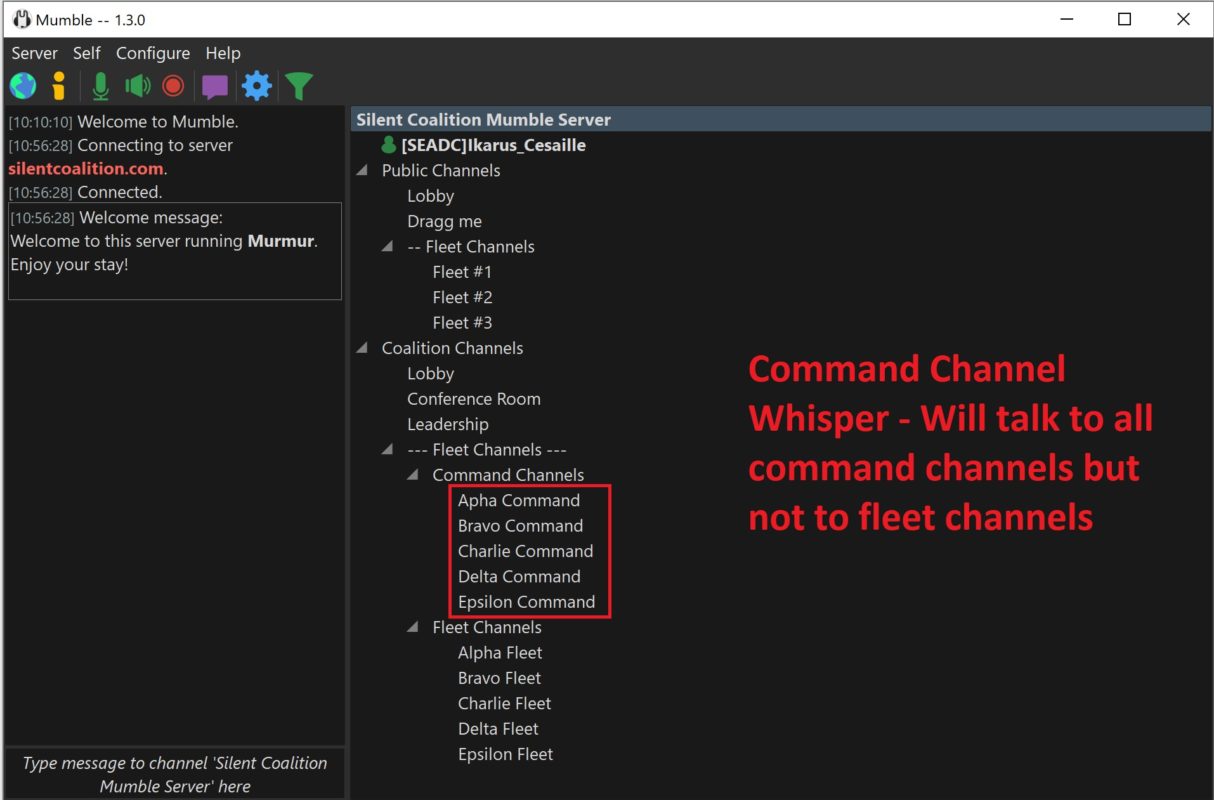Image resolution: width=1214 pixels, height=800 pixels.
Task: Select the Conference Room channel
Action: 474,399
